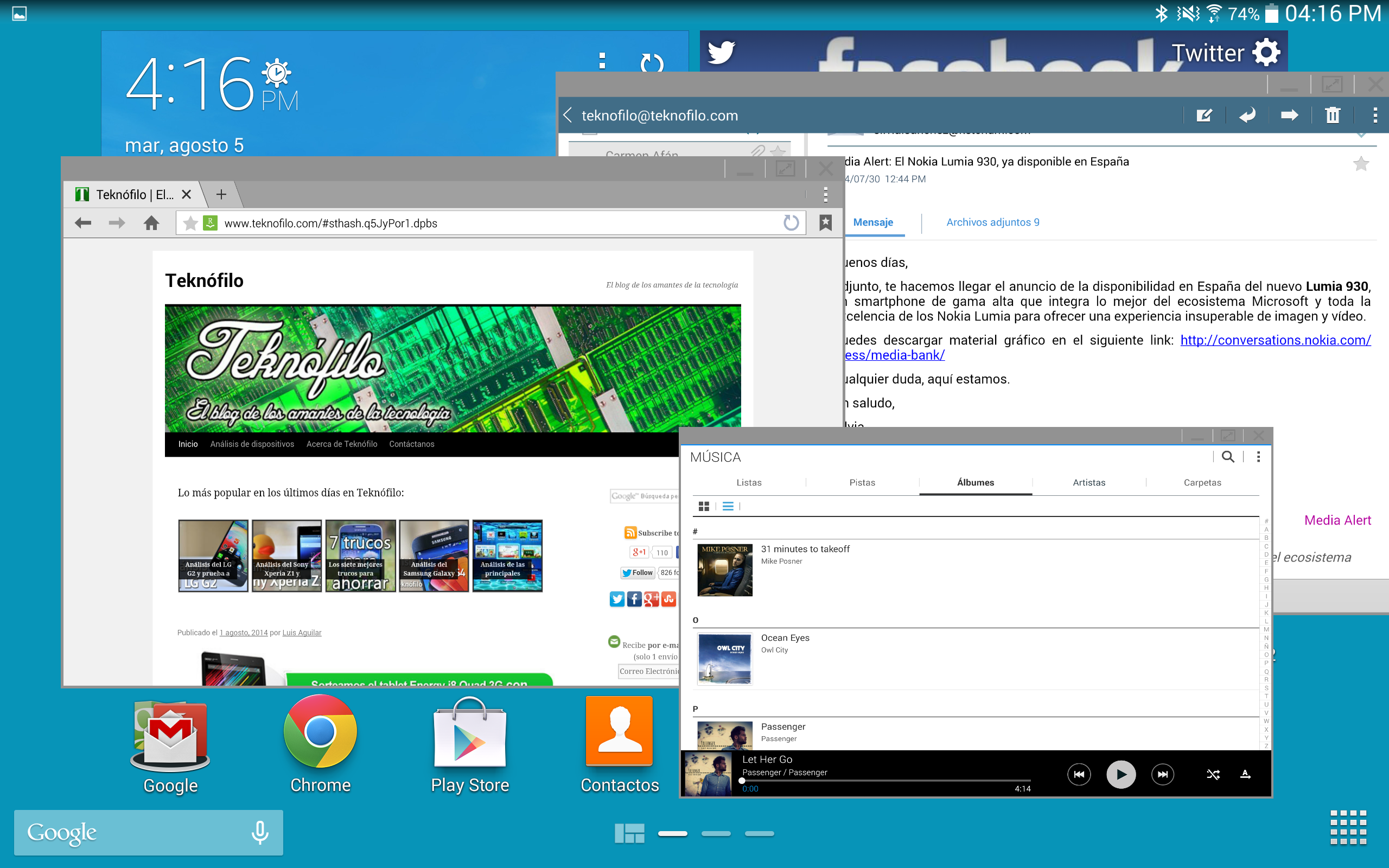Go back from teknofilo@teknofilo.com mailbox
Image resolution: width=1389 pixels, height=868 pixels.
568,116
